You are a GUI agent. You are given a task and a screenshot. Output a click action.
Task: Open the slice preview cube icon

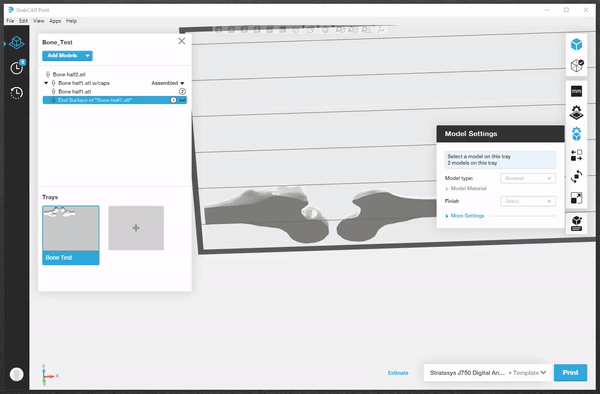point(576,223)
